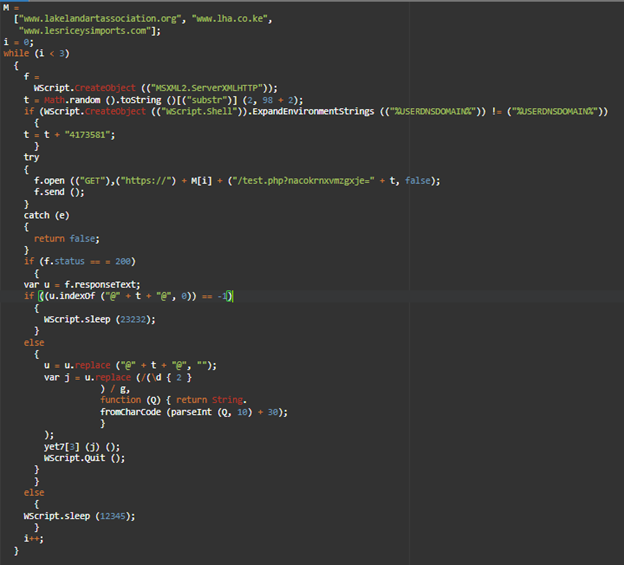Click the "MSXML2.ServerXMLHTTP" string
The height and width of the screenshot is (565, 624).
tap(209, 88)
